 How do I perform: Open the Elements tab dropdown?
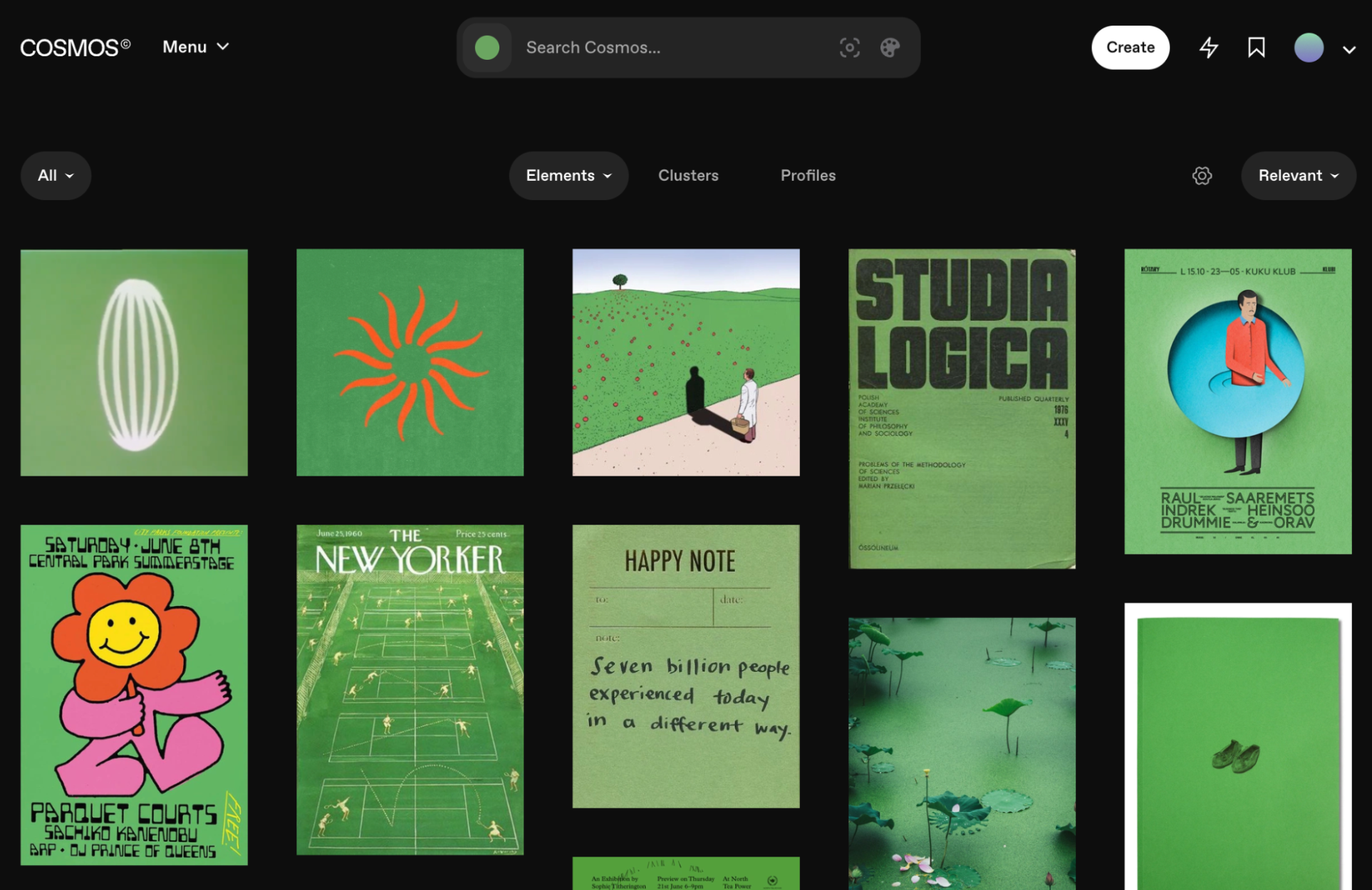568,176
